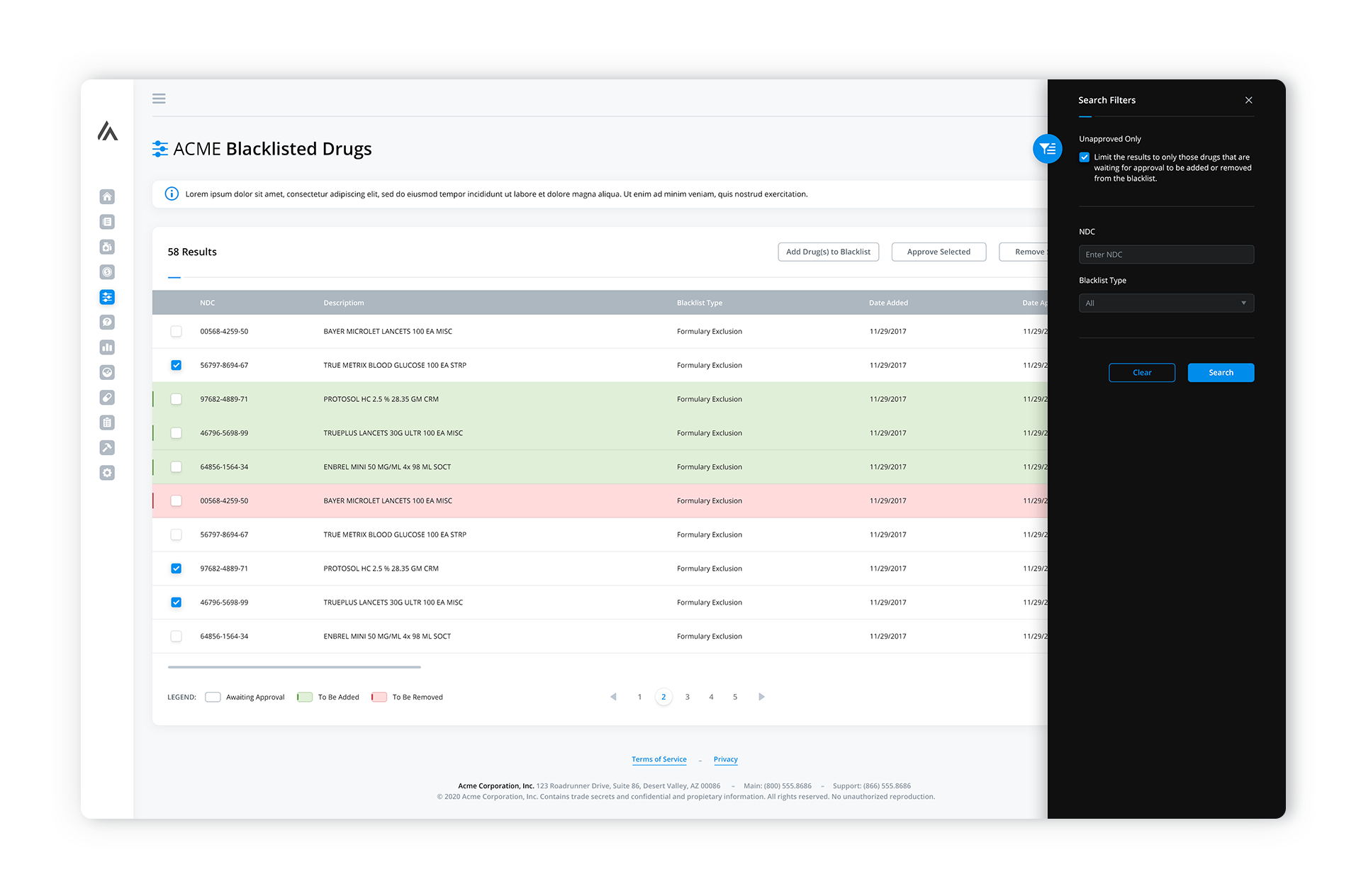Uncheck the Unapproved Only filter checkbox
The width and height of the screenshot is (1361, 896).
pyautogui.click(x=1085, y=157)
